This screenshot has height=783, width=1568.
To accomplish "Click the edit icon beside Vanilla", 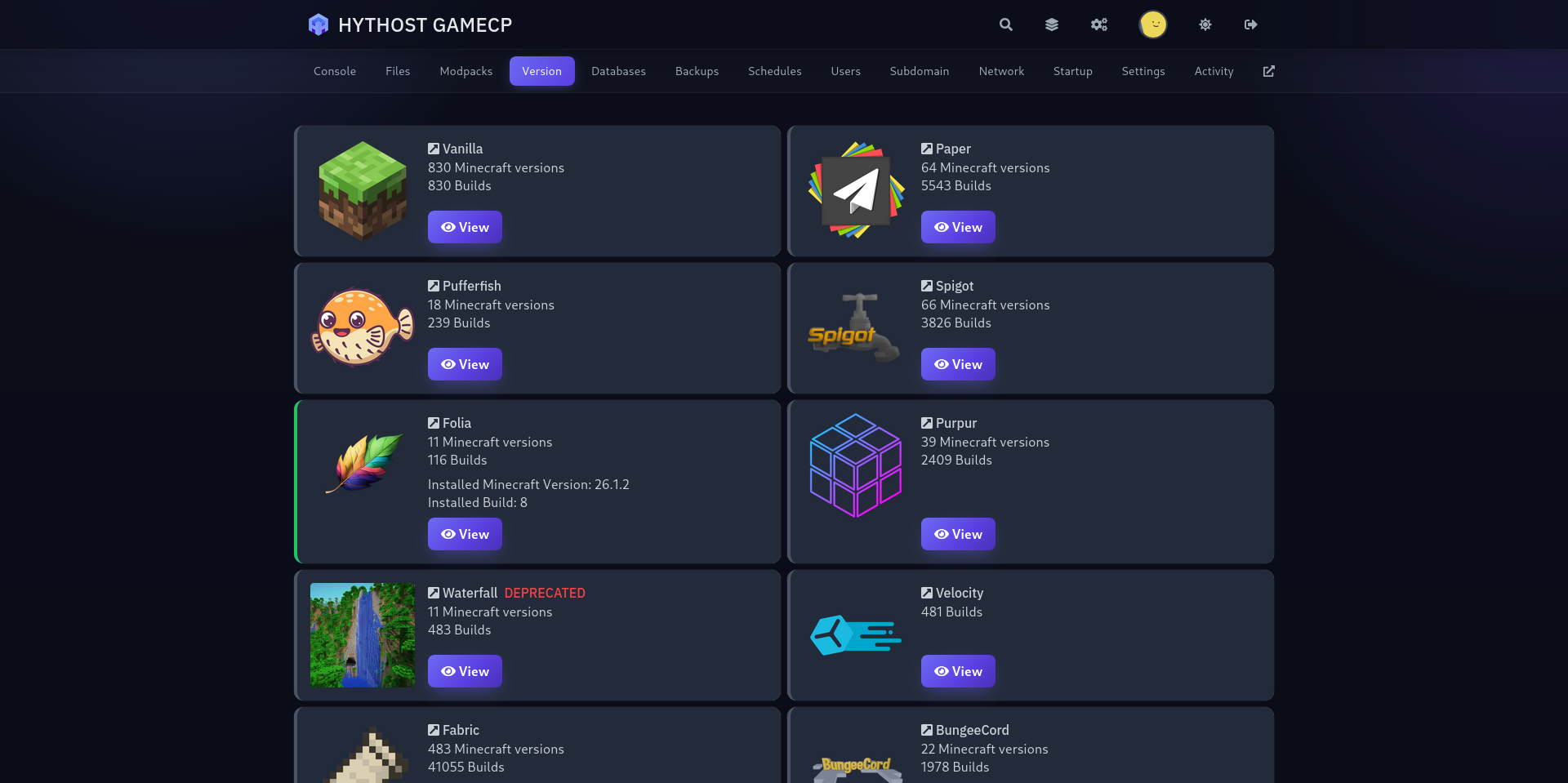I will pyautogui.click(x=434, y=149).
